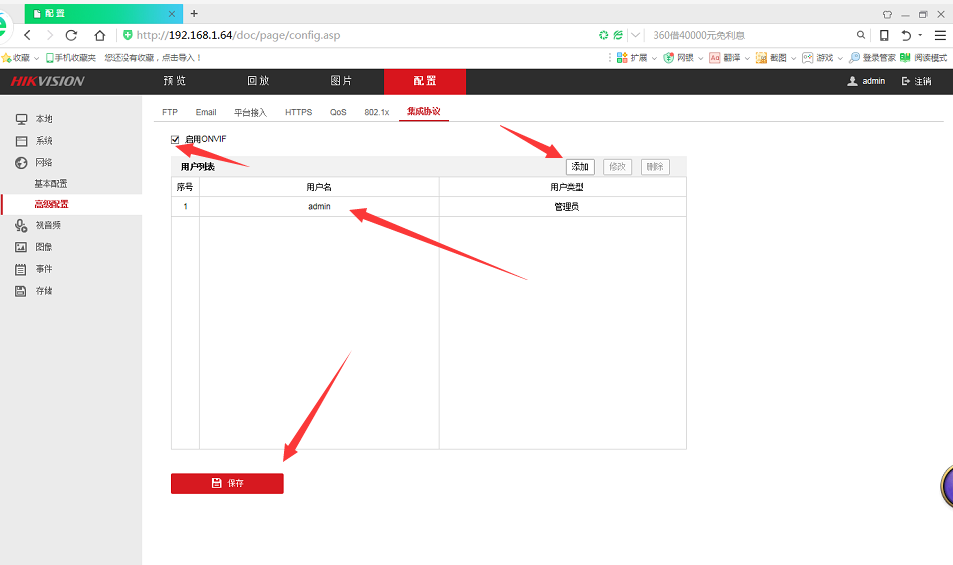The image size is (953, 565).
Task: Open 基本配置 under Network
Action: point(51,184)
